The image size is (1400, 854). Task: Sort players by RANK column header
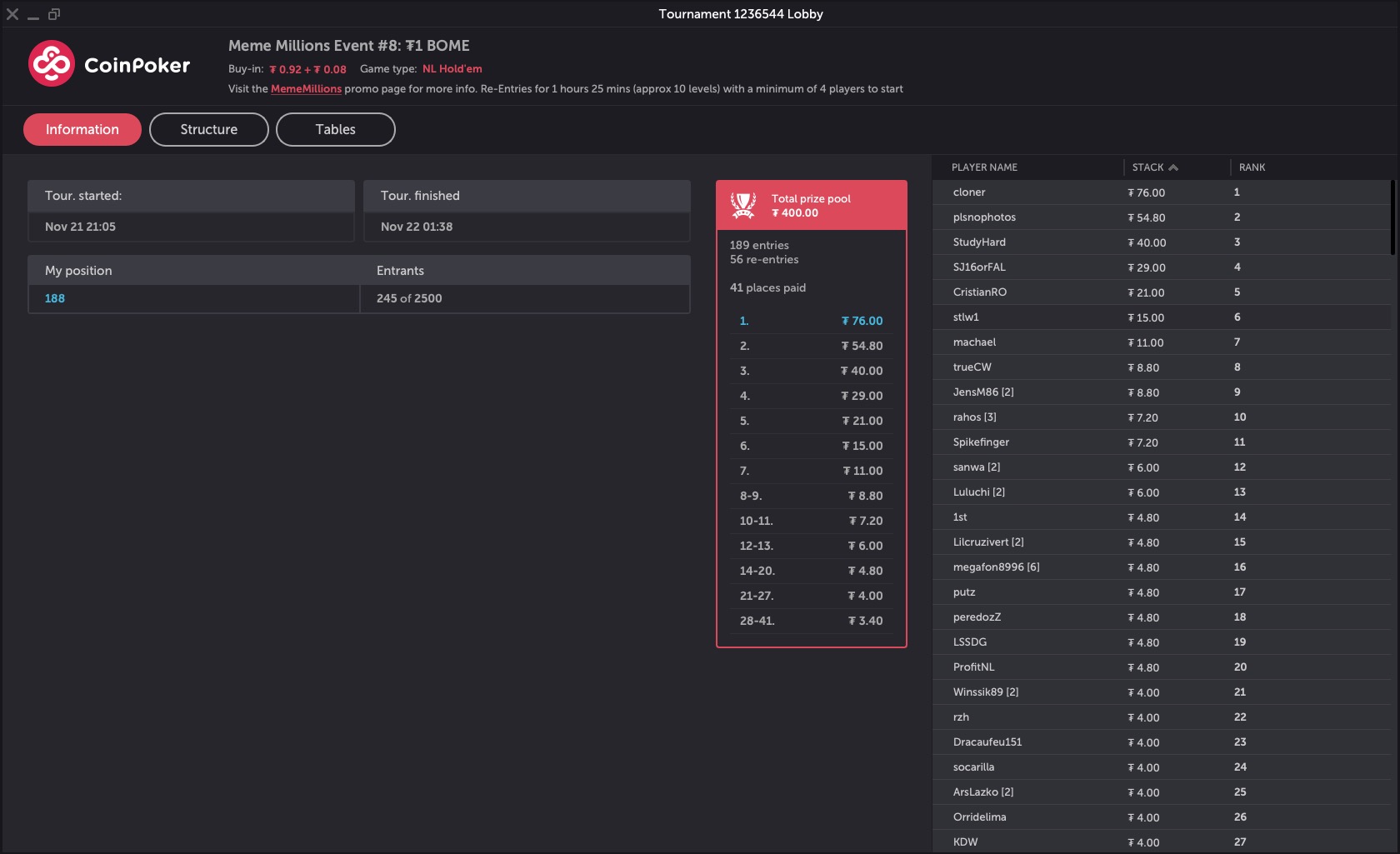click(1252, 167)
